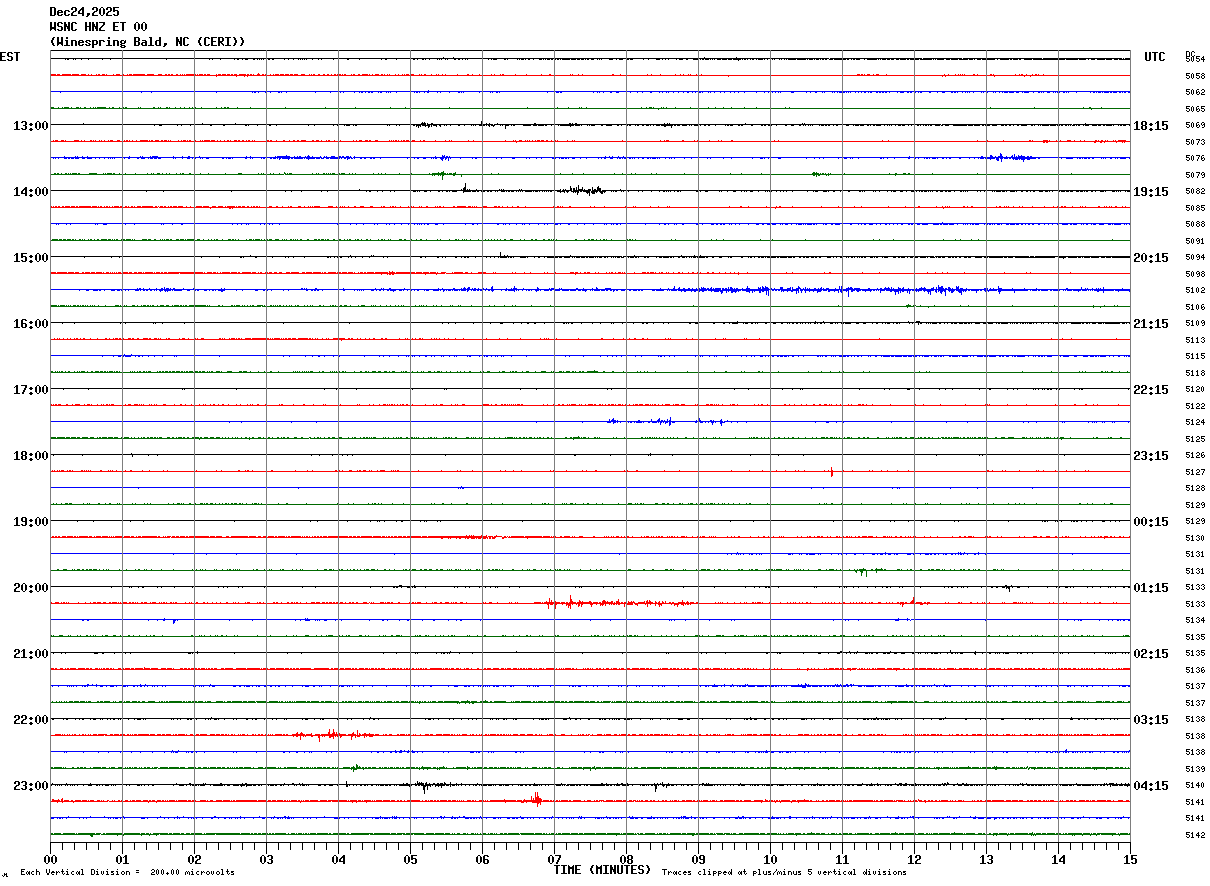Image resolution: width=1210 pixels, height=886 pixels.
Task: Click the date text Dec24,2025
Action: 84,12
